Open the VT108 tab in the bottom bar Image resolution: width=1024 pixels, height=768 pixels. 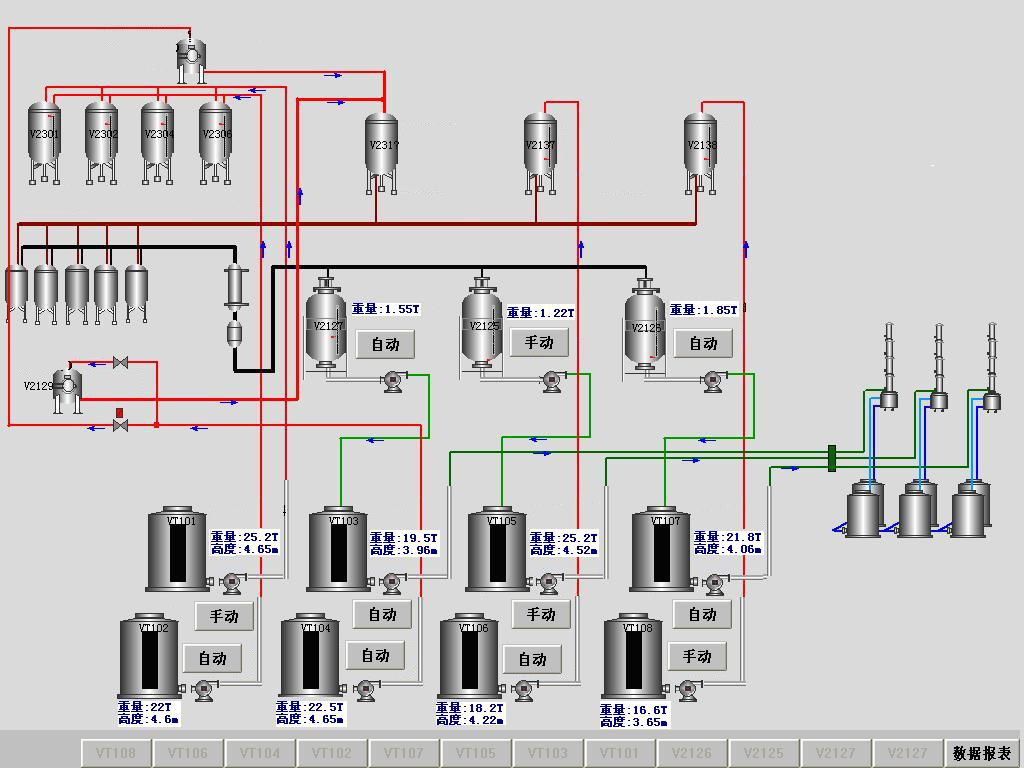(x=116, y=753)
